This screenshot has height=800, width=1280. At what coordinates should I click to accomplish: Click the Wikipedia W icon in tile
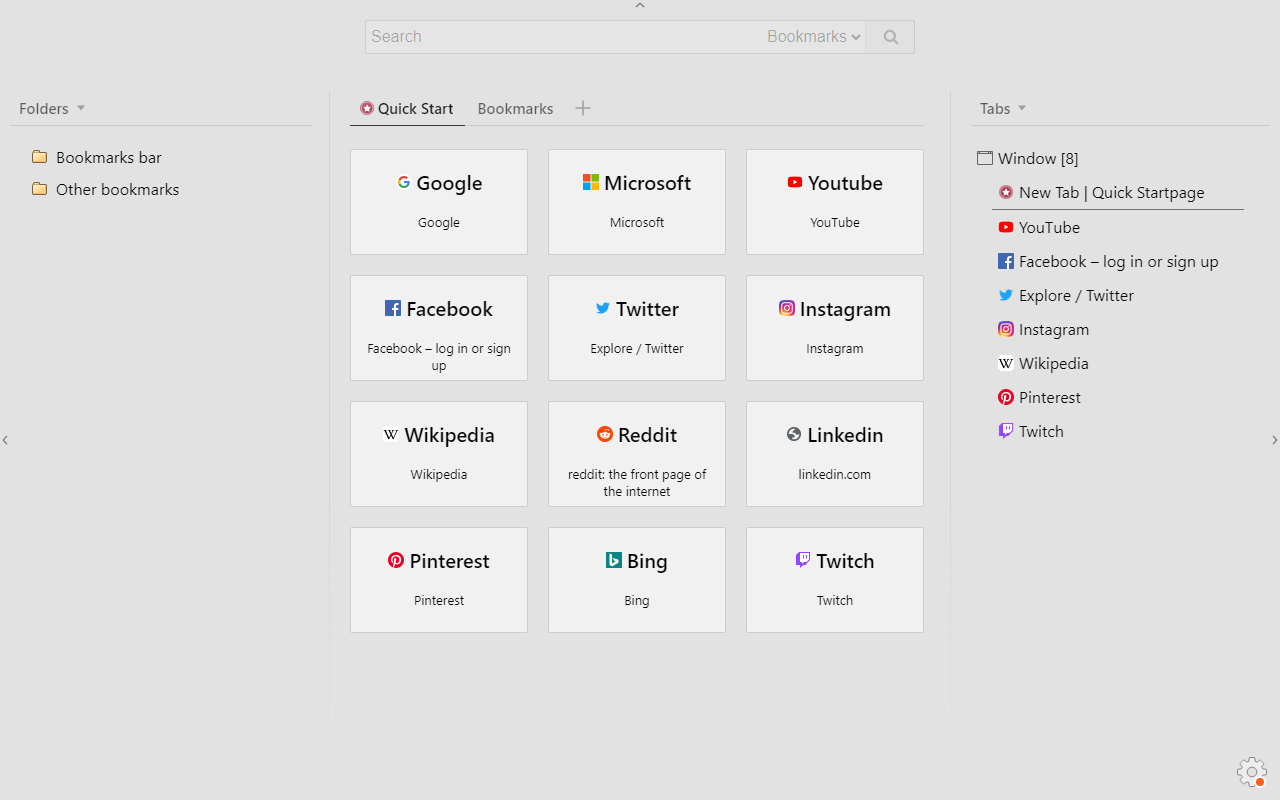(391, 434)
